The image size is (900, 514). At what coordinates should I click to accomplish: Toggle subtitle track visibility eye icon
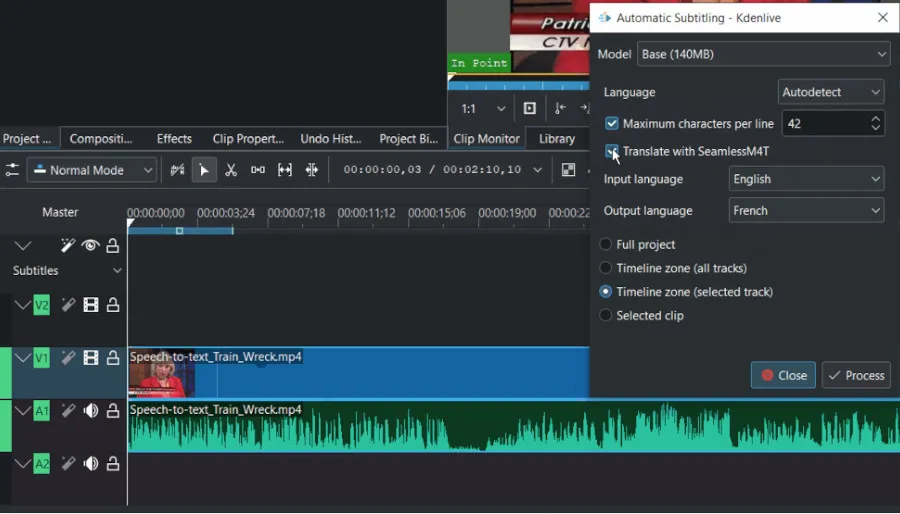91,246
